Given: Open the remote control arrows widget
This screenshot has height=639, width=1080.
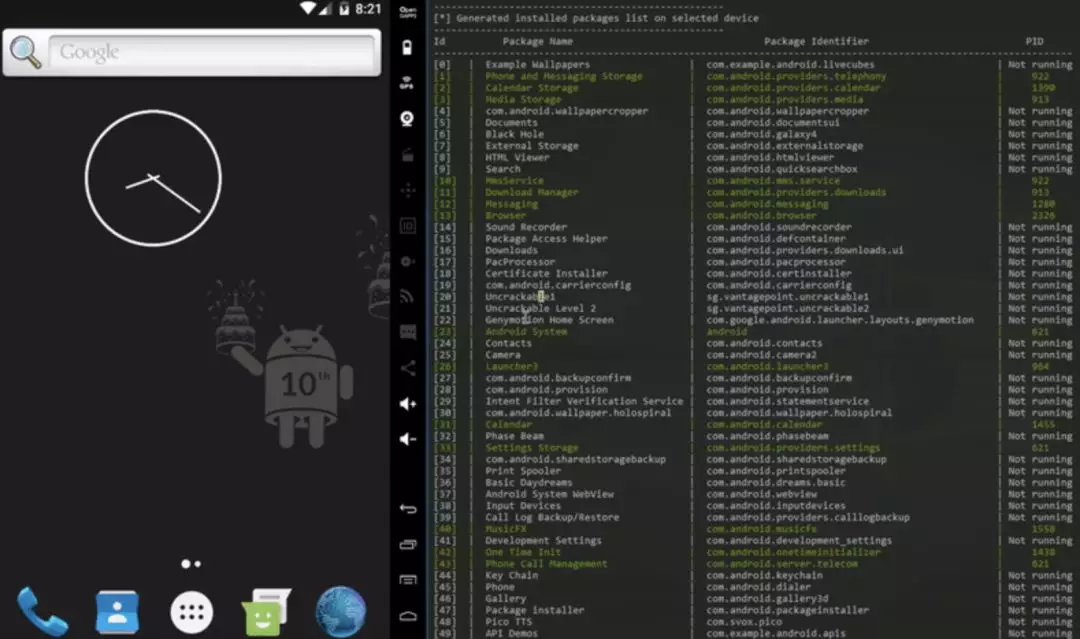Looking at the screenshot, I should pyautogui.click(x=408, y=190).
